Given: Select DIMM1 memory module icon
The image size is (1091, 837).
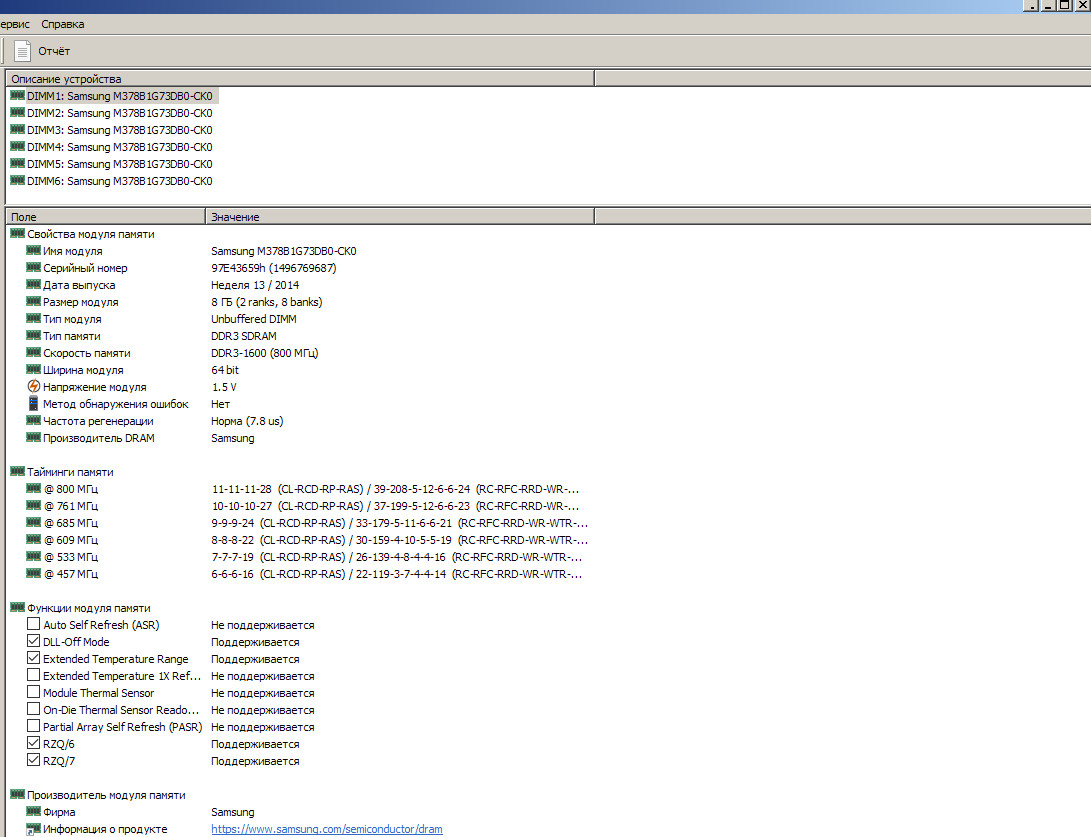Looking at the screenshot, I should (17, 95).
